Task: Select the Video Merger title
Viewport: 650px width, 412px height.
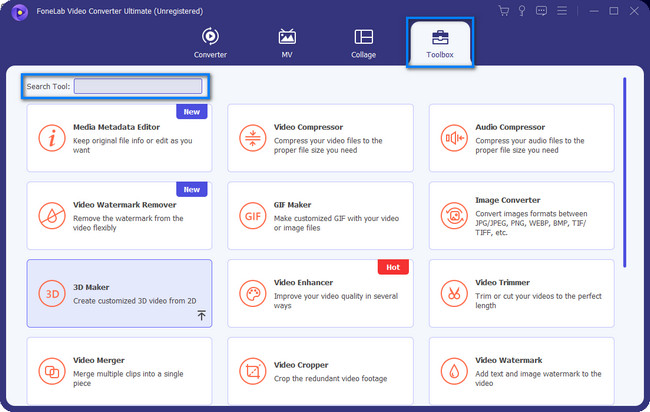Action: coord(99,361)
